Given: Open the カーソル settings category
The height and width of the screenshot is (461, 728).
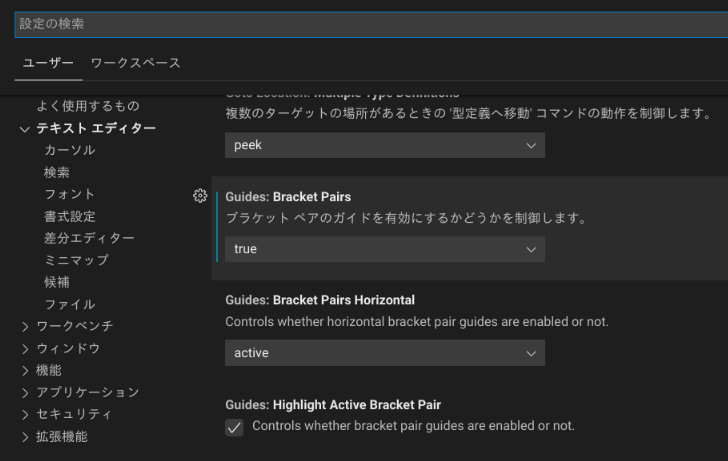Looking at the screenshot, I should (x=69, y=150).
